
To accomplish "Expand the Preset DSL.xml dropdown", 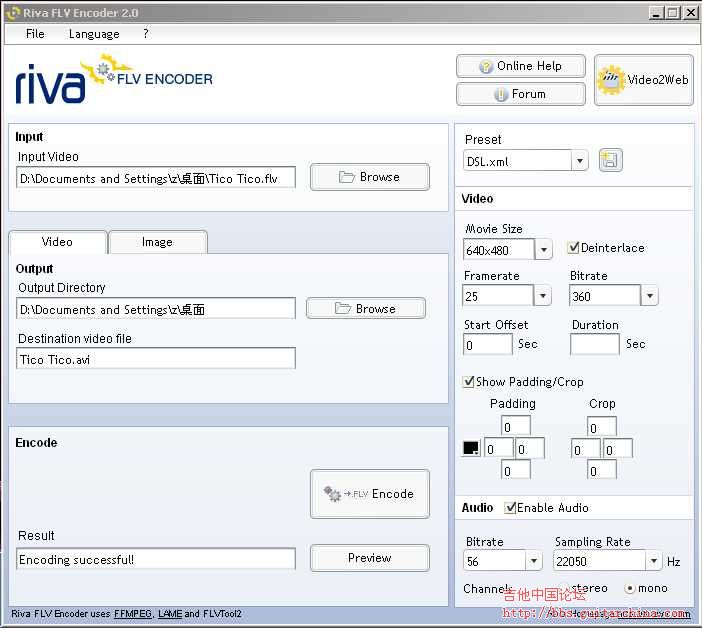I will coord(580,161).
